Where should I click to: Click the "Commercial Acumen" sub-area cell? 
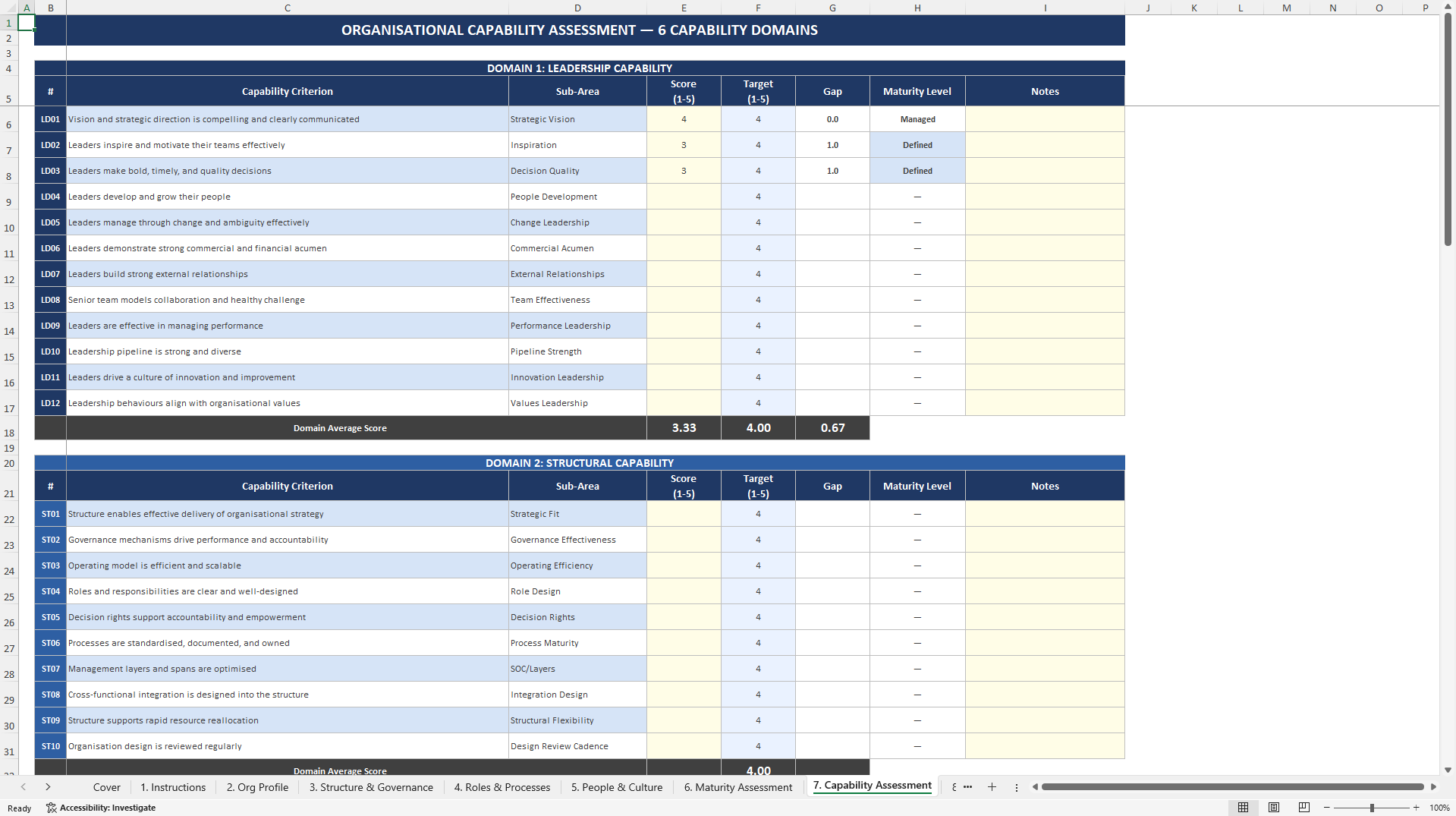(x=577, y=248)
